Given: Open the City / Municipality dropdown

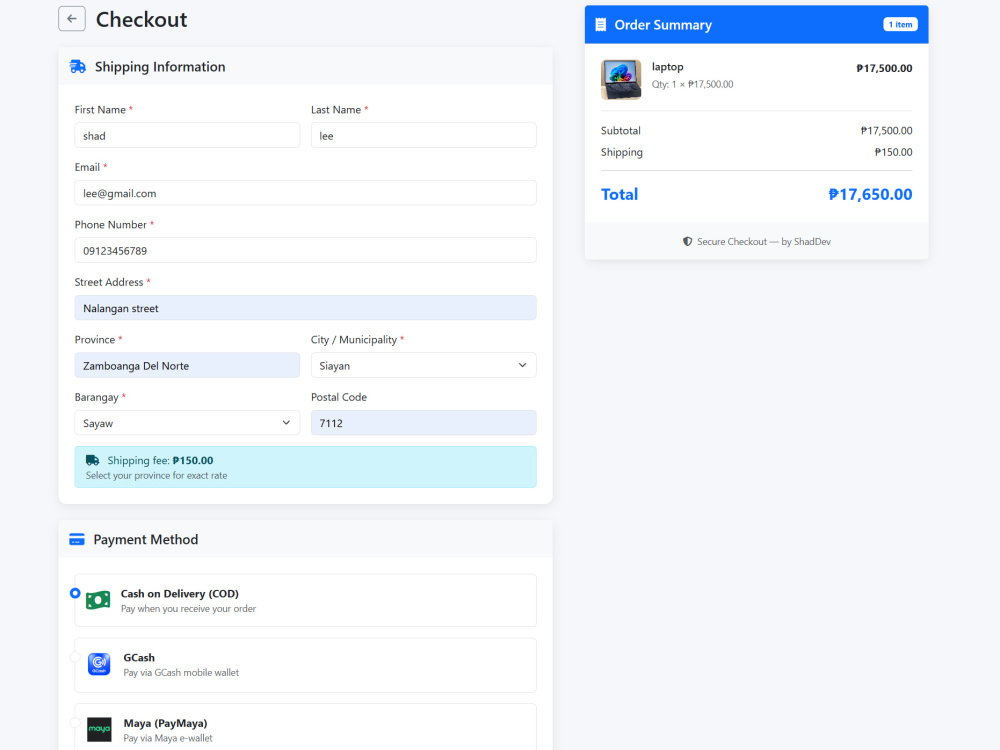Looking at the screenshot, I should [x=423, y=365].
